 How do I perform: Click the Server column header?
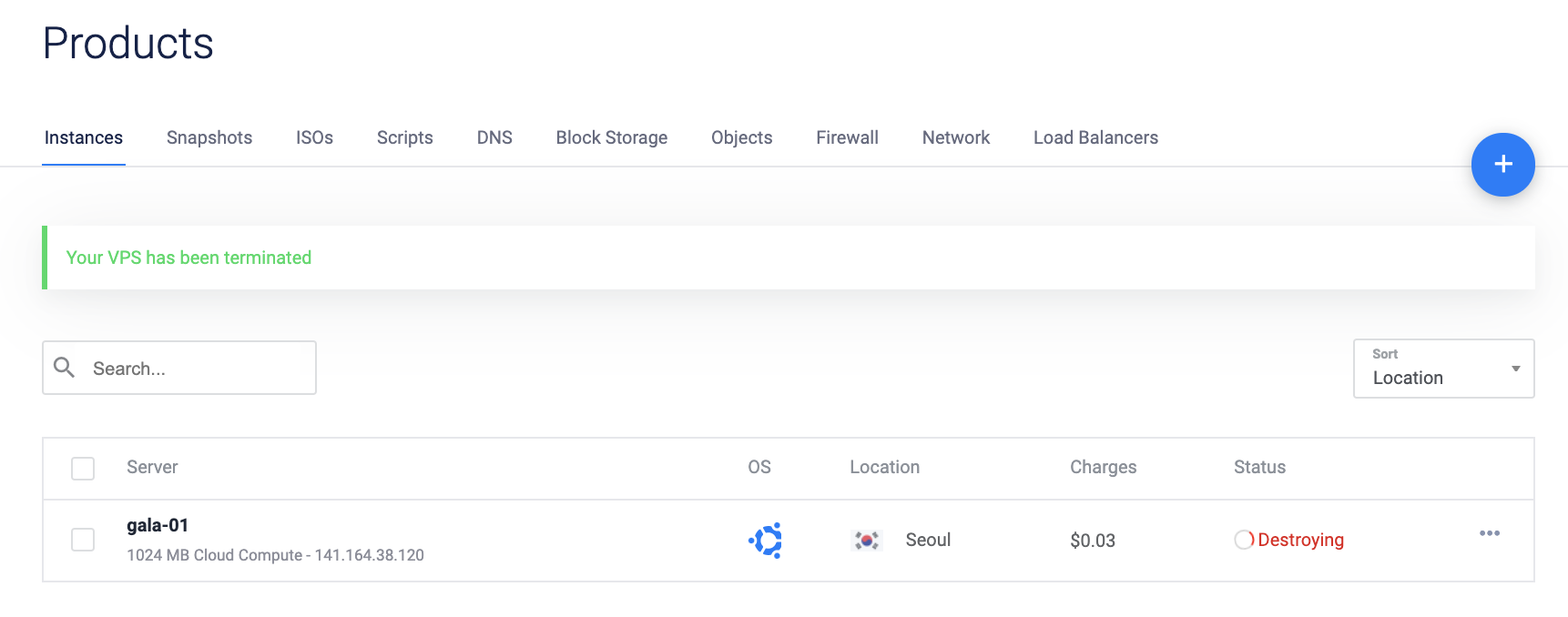click(152, 467)
